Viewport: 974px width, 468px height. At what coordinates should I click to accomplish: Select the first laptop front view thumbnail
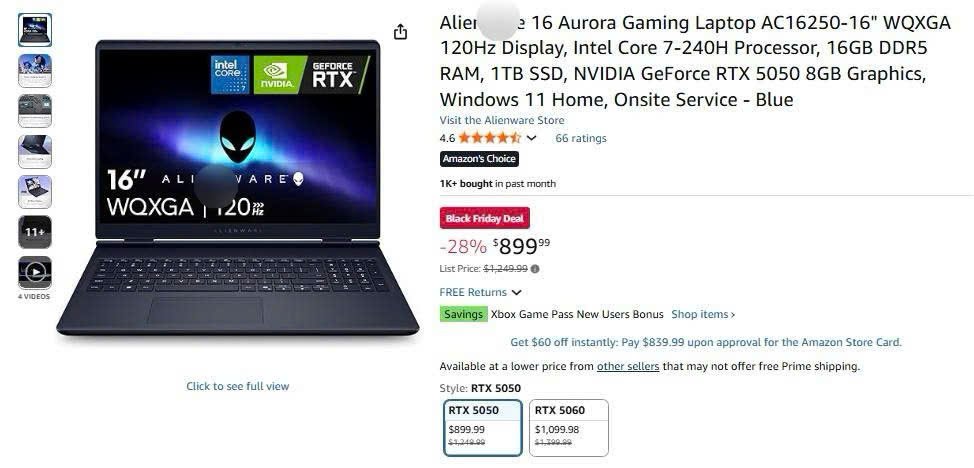coord(35,30)
